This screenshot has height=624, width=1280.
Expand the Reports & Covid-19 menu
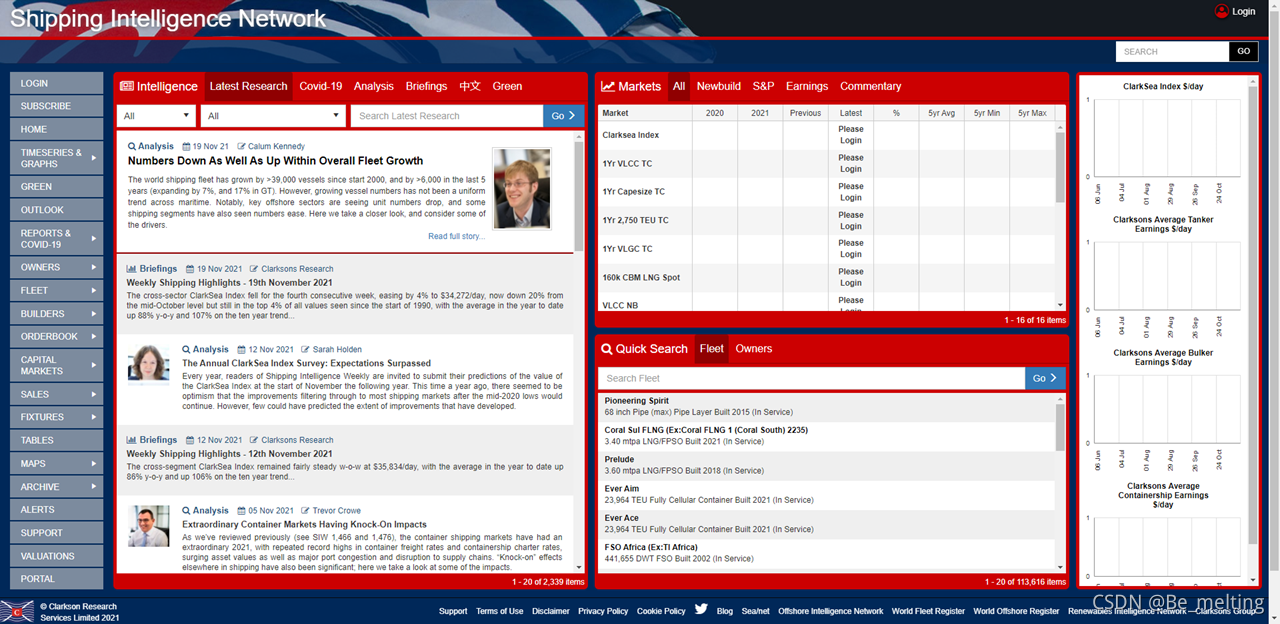(57, 239)
